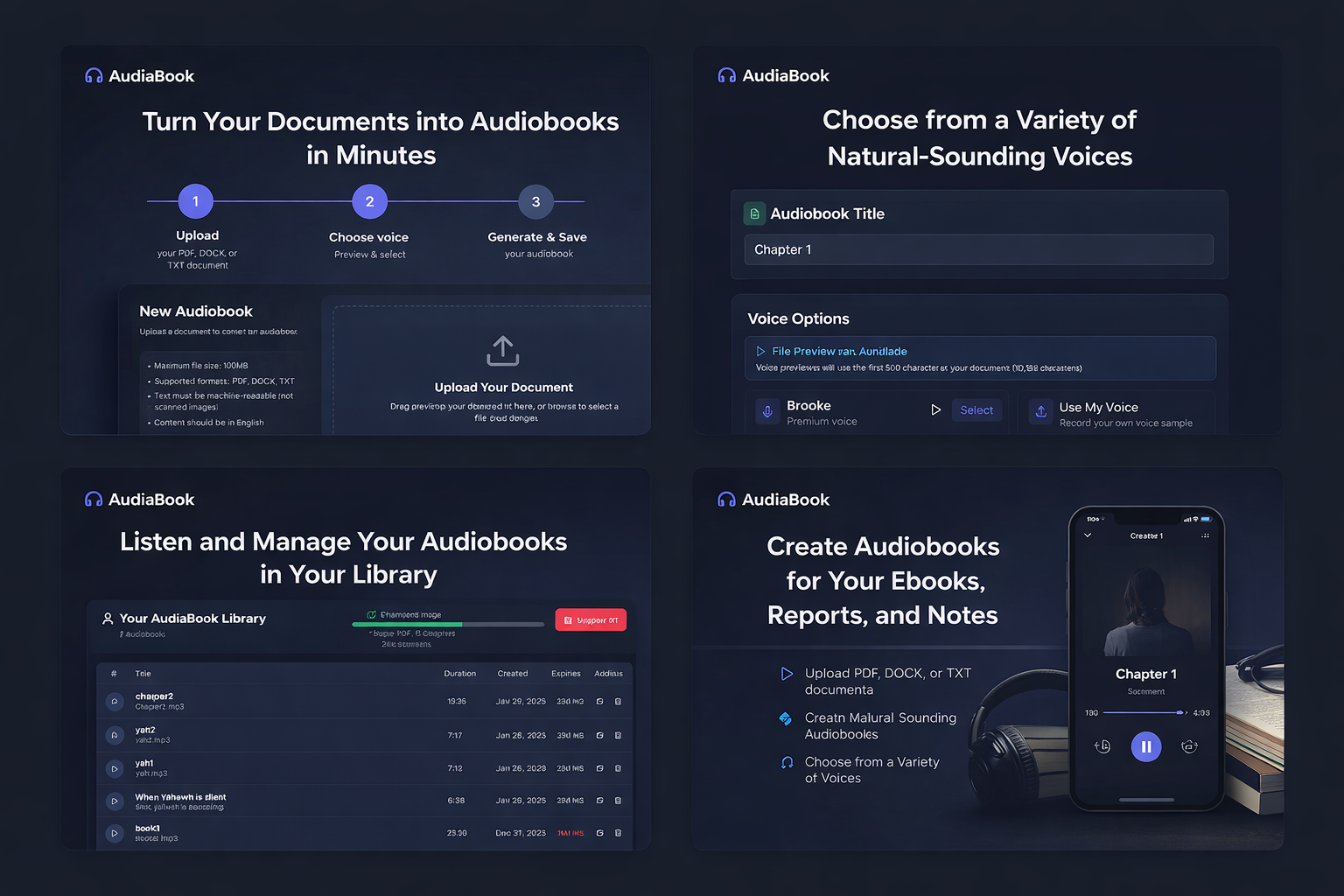Screen dimensions: 1344x896
Task: Click the upload arrow inside Upload Your Document
Action: coord(503,351)
